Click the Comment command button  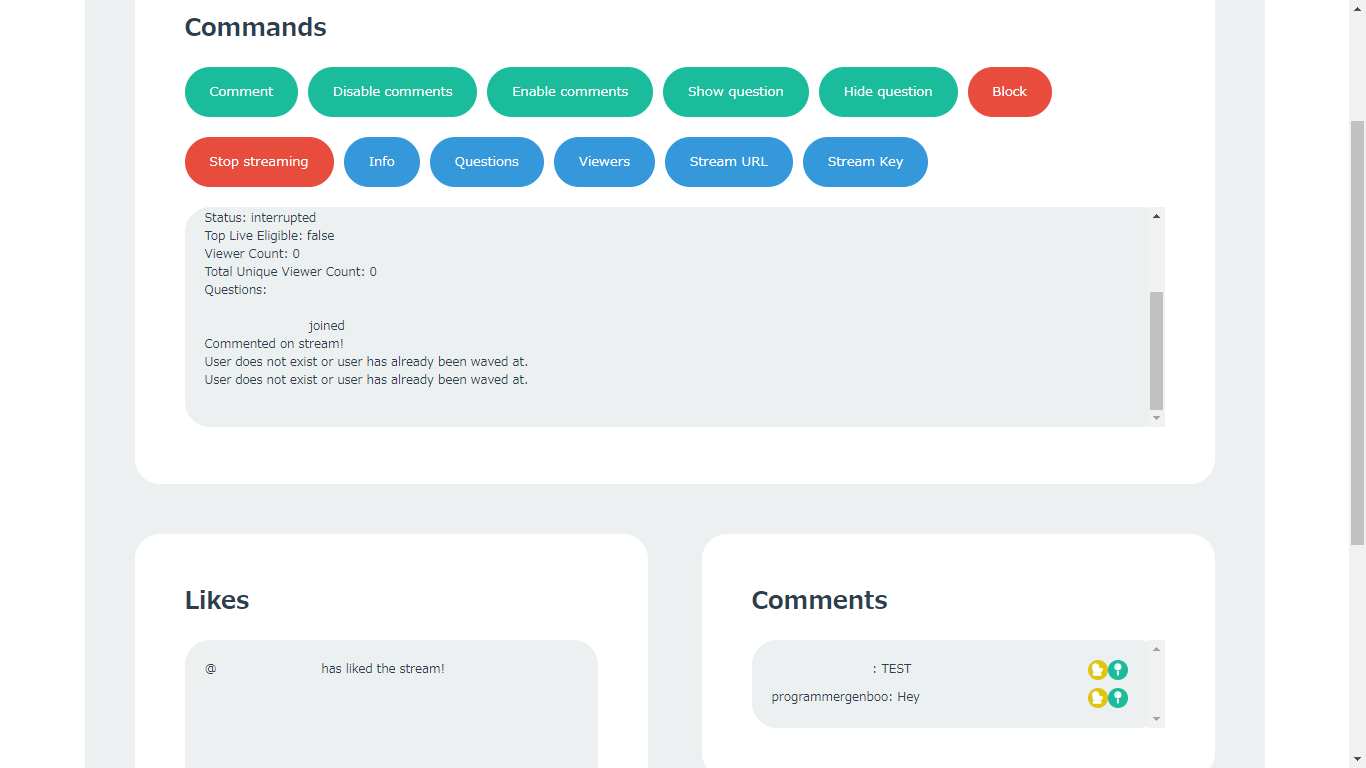click(x=241, y=92)
